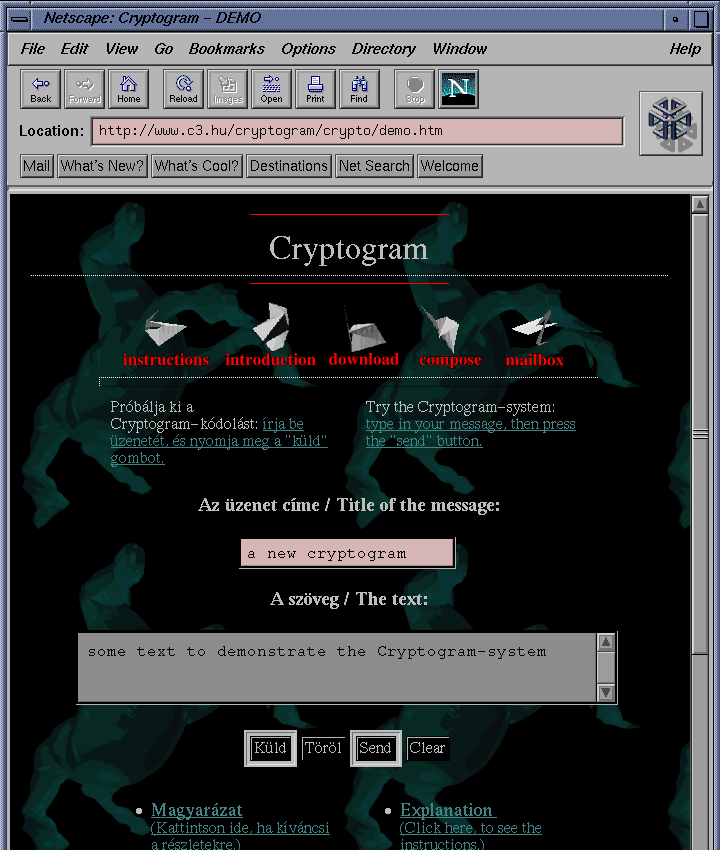Open Find using the toolbar icon
720x850 pixels.
pyautogui.click(x=359, y=89)
